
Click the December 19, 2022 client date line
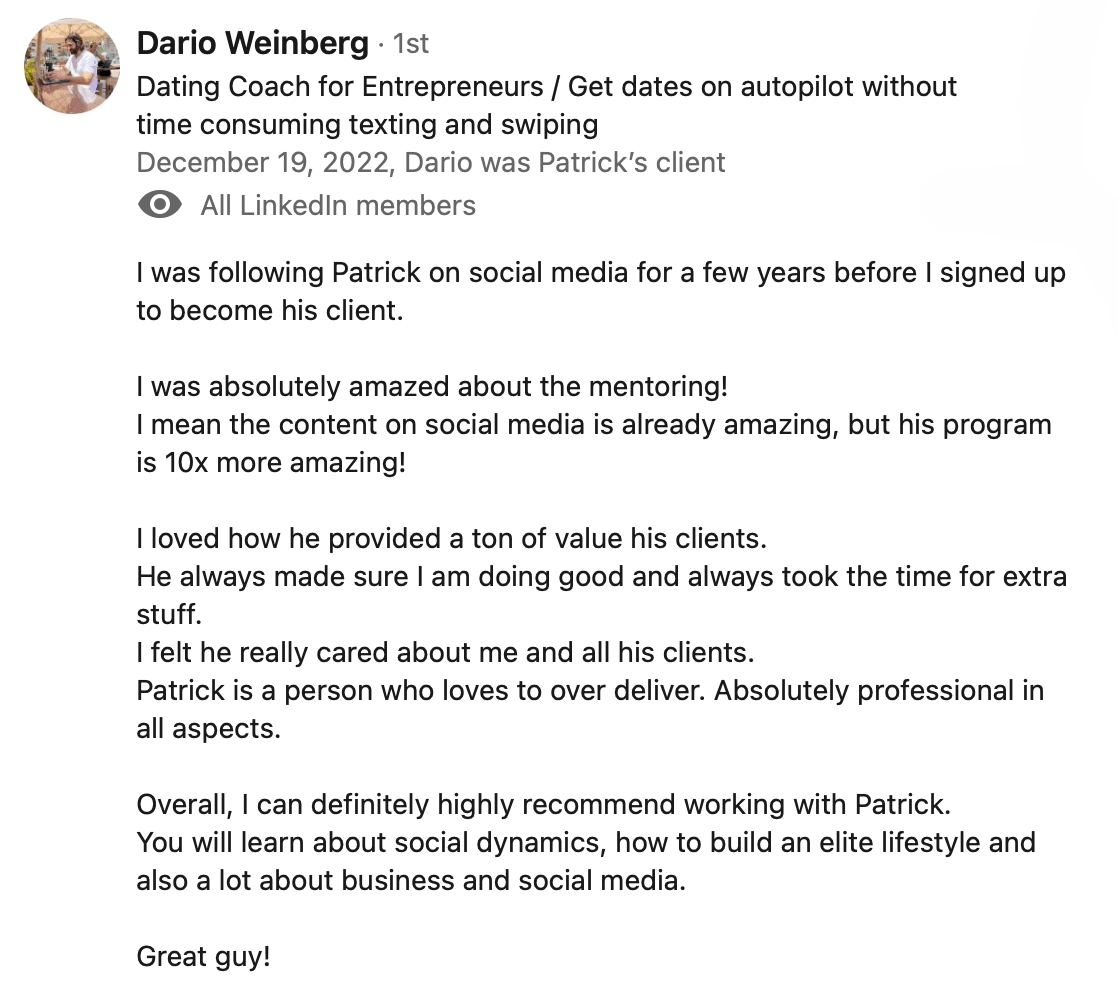pos(431,163)
